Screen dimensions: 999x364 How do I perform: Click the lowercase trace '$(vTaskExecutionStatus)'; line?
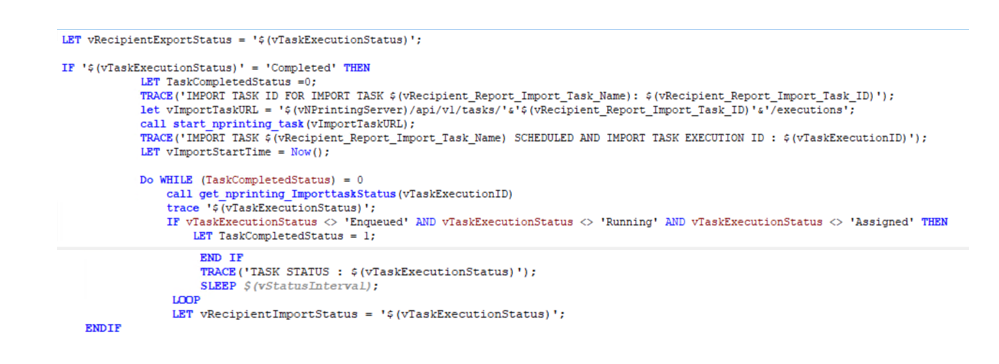point(271,208)
